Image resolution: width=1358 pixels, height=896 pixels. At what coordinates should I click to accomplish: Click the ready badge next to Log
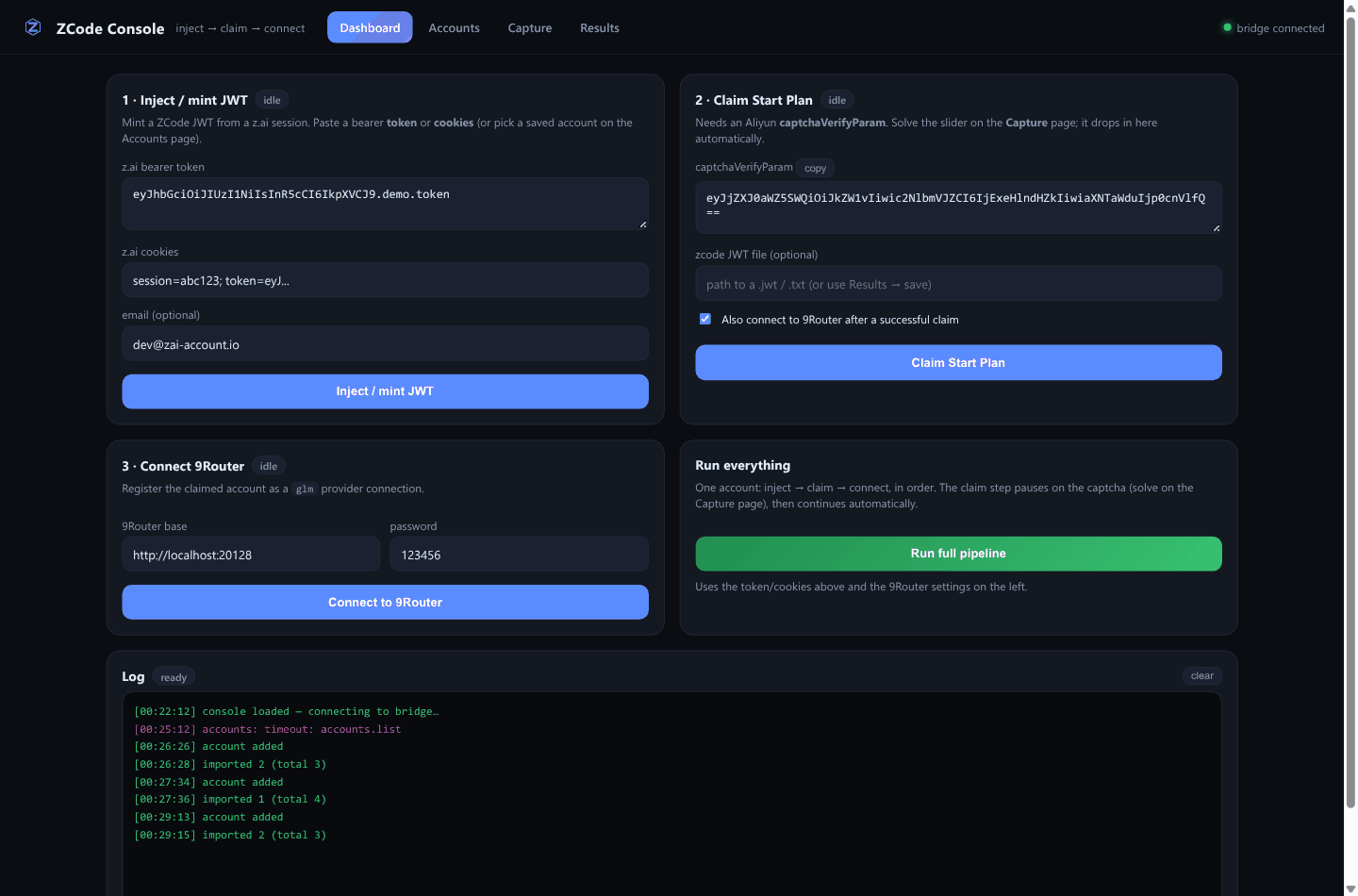(174, 677)
